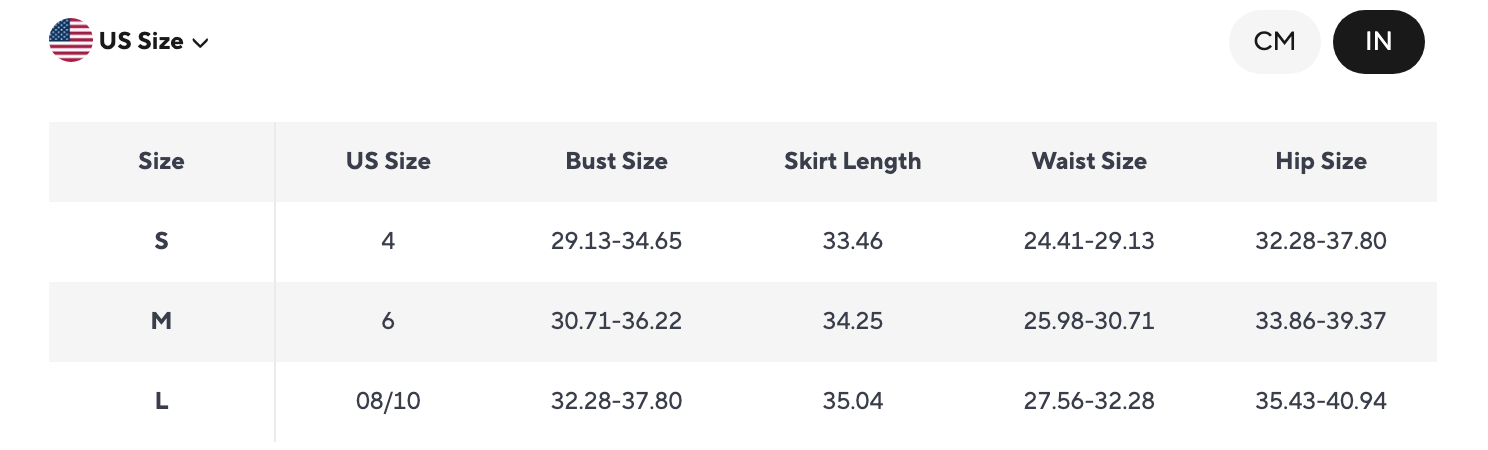Screen dimensions: 1488x450
Task: Click the Hip Size header
Action: 1321,161
